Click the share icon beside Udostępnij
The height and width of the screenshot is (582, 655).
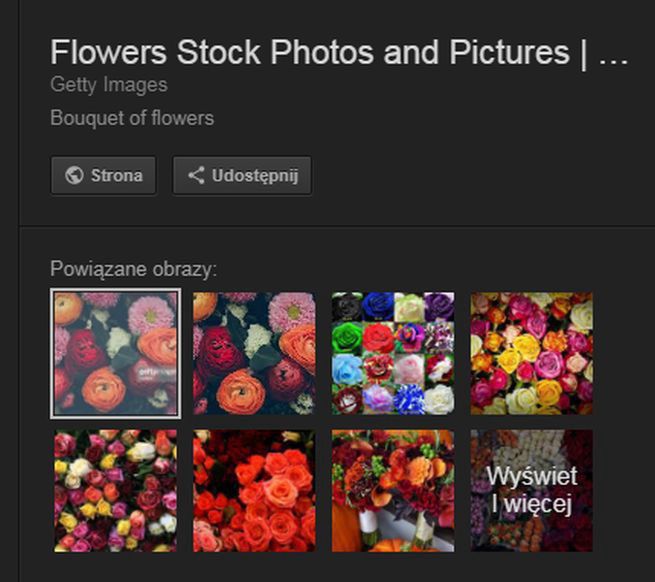[x=195, y=176]
